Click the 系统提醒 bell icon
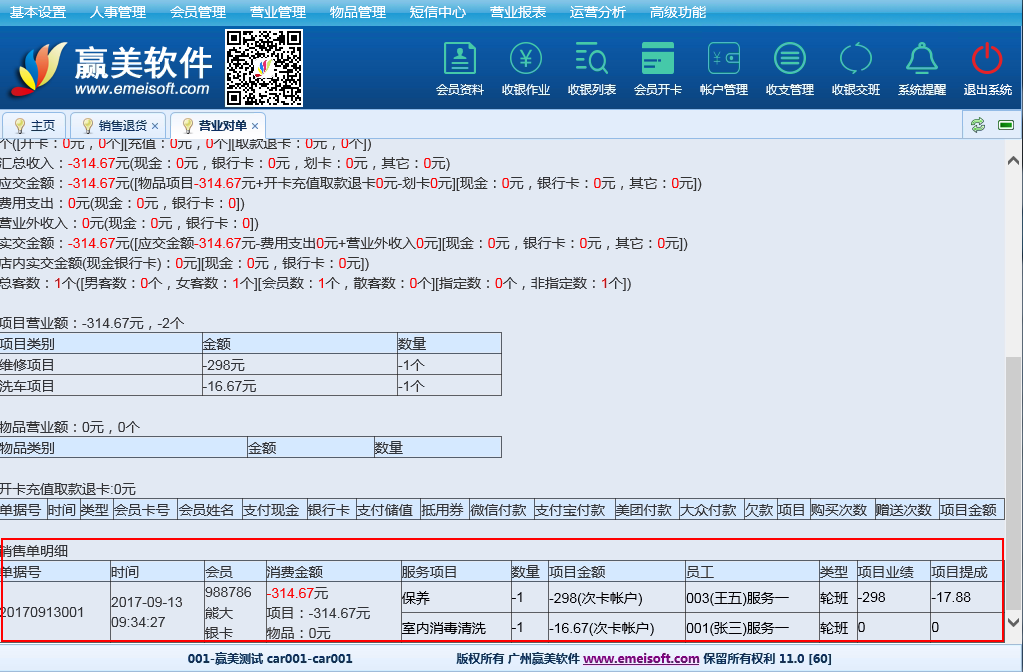 coord(921,61)
